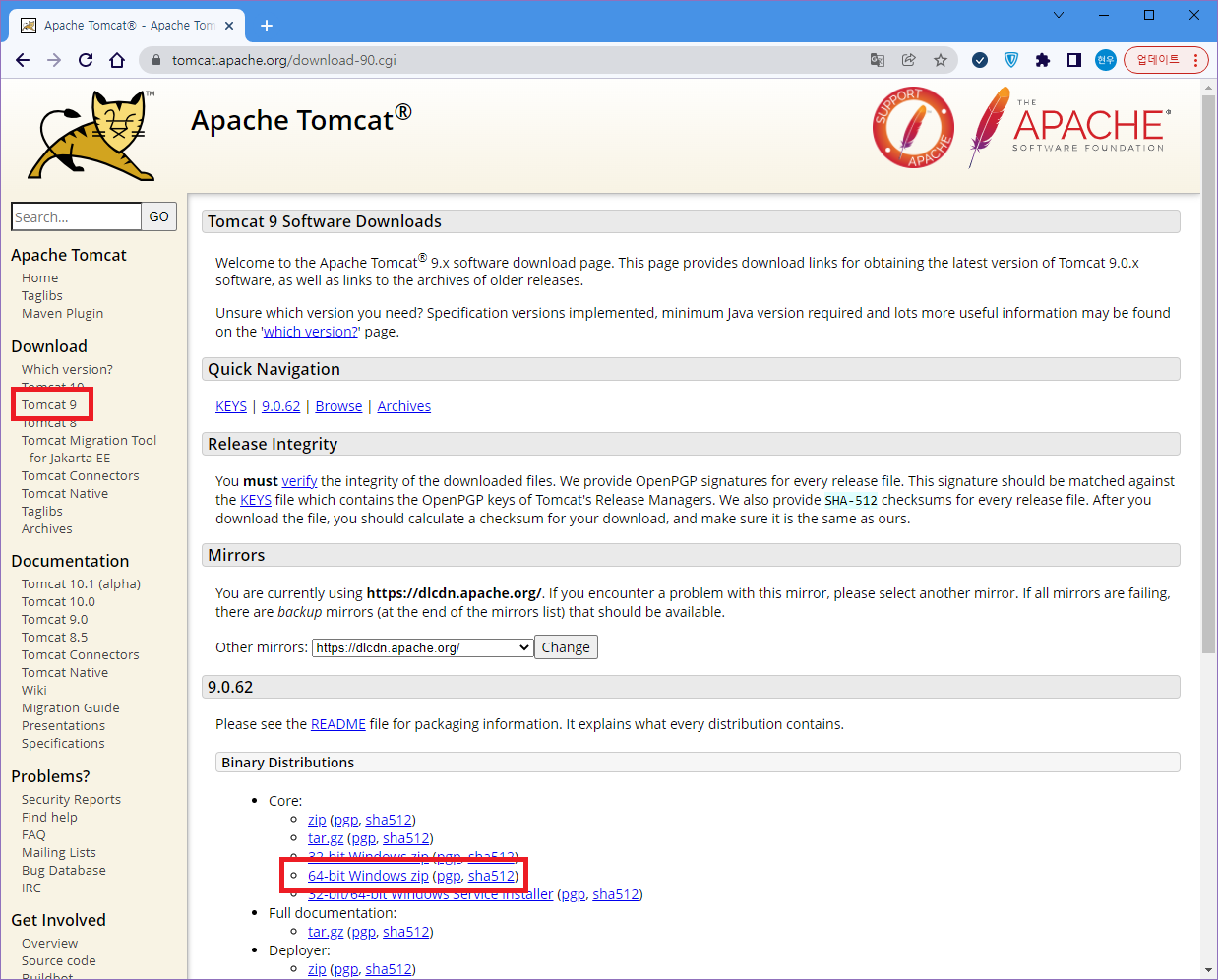The image size is (1218, 980).
Task: Open Archives in Download sidebar
Action: (x=47, y=528)
